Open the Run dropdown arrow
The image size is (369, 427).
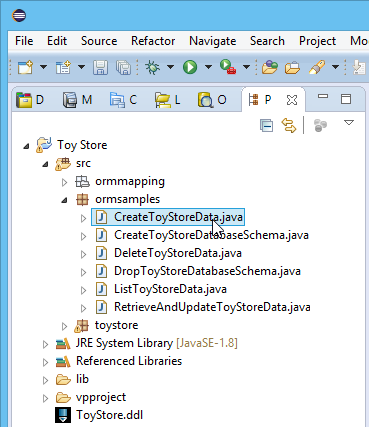(x=208, y=67)
